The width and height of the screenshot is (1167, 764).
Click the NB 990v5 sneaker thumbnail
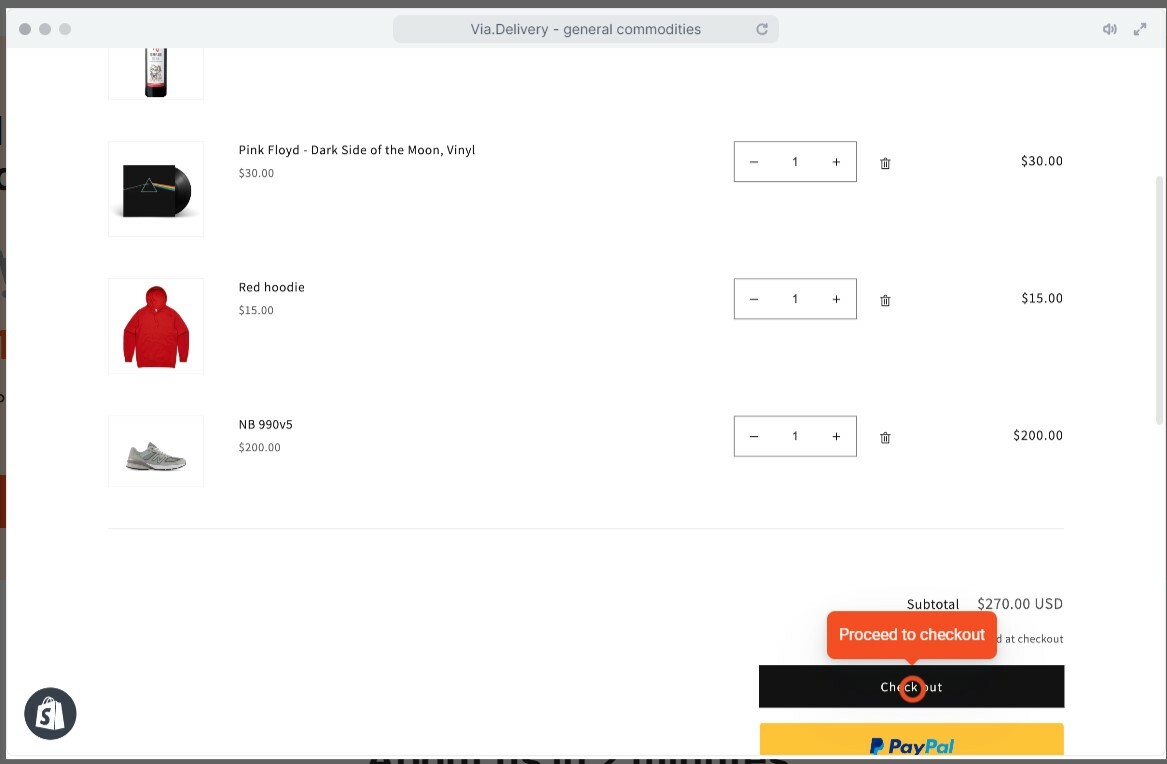156,452
